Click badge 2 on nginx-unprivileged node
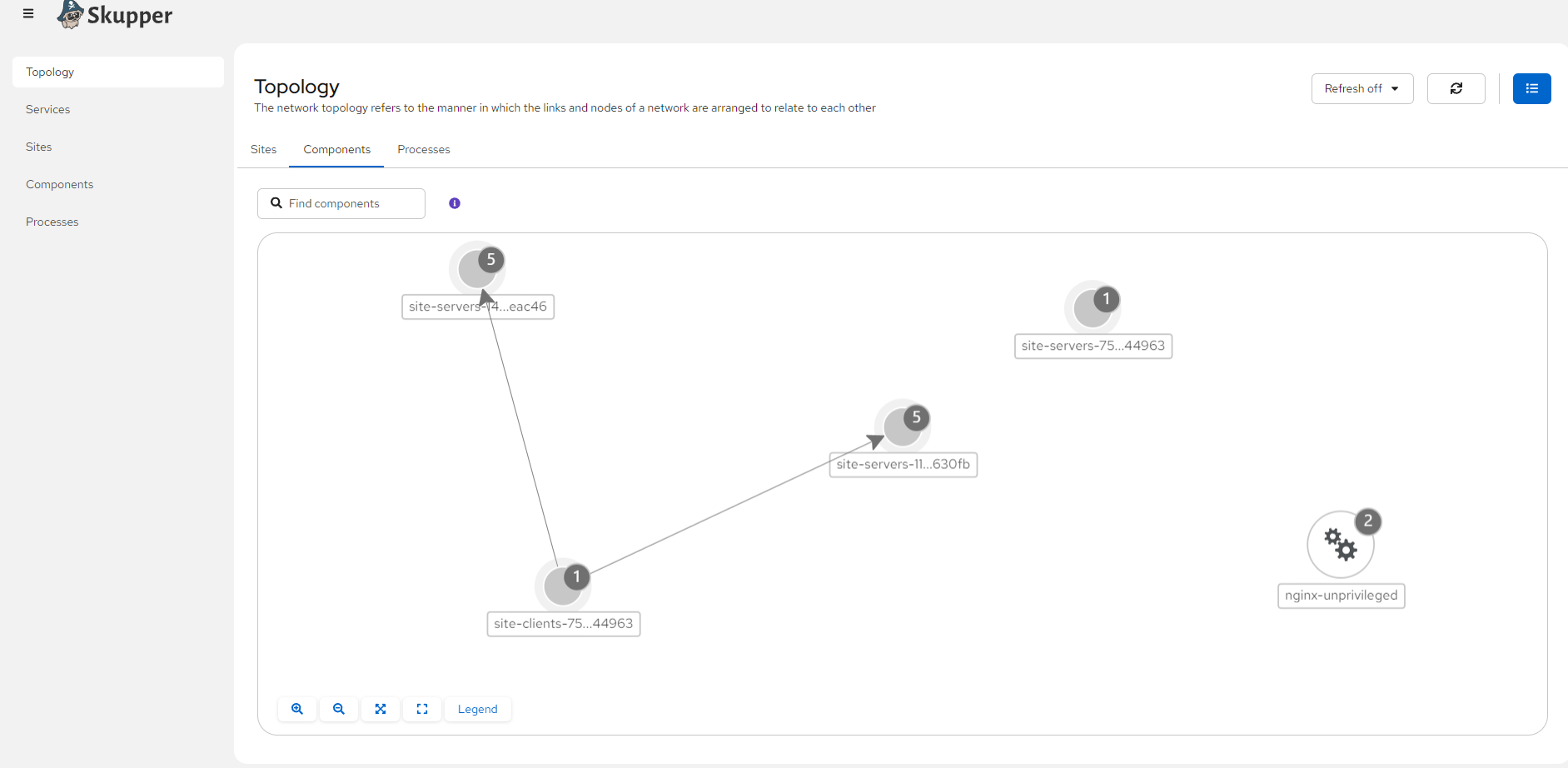Image resolution: width=1568 pixels, height=768 pixels. tap(1368, 521)
